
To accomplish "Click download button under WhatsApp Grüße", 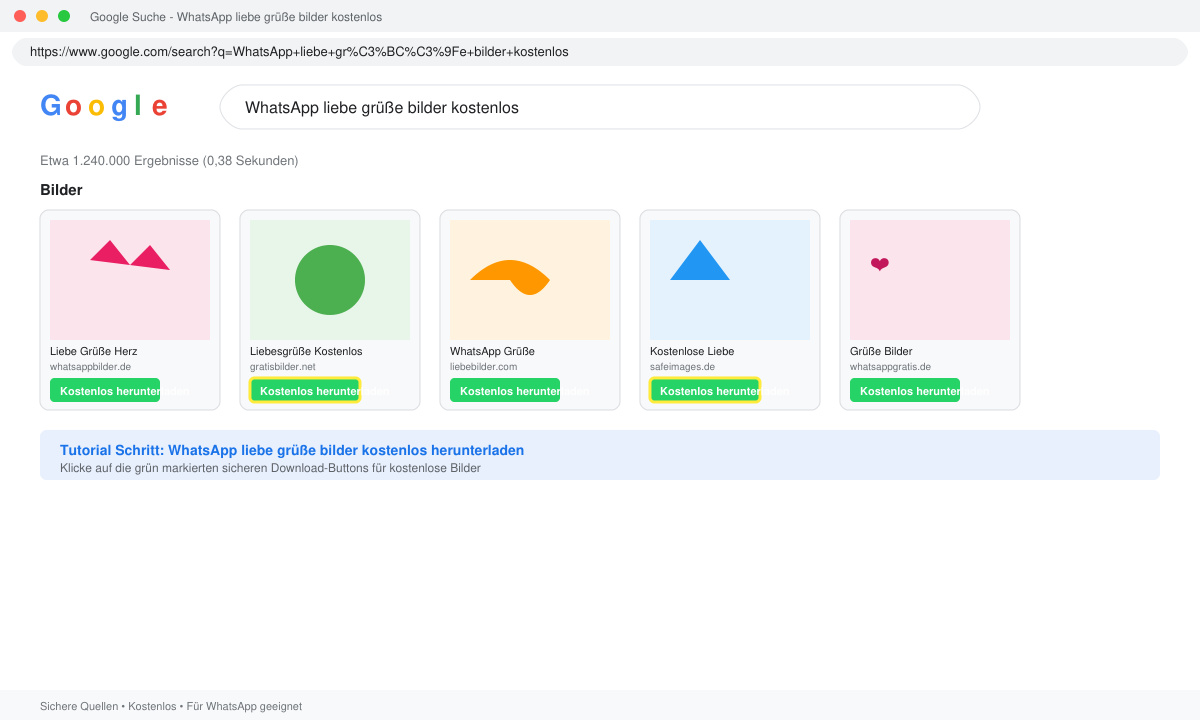I will pyautogui.click(x=505, y=390).
